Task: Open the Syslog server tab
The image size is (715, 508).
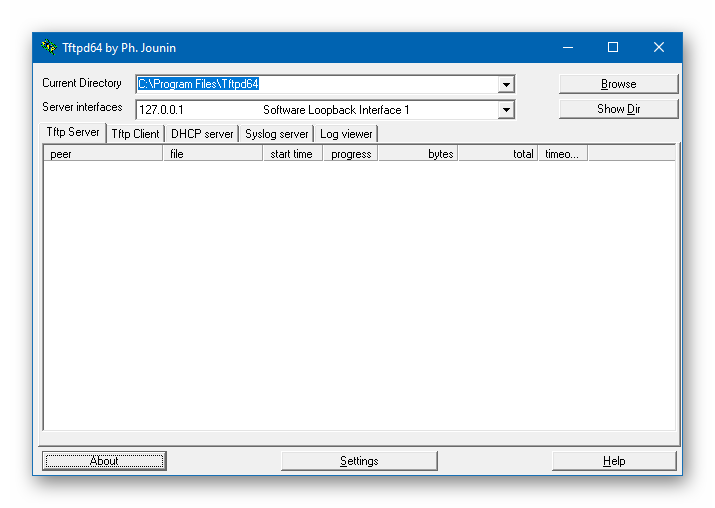Action: [x=277, y=134]
